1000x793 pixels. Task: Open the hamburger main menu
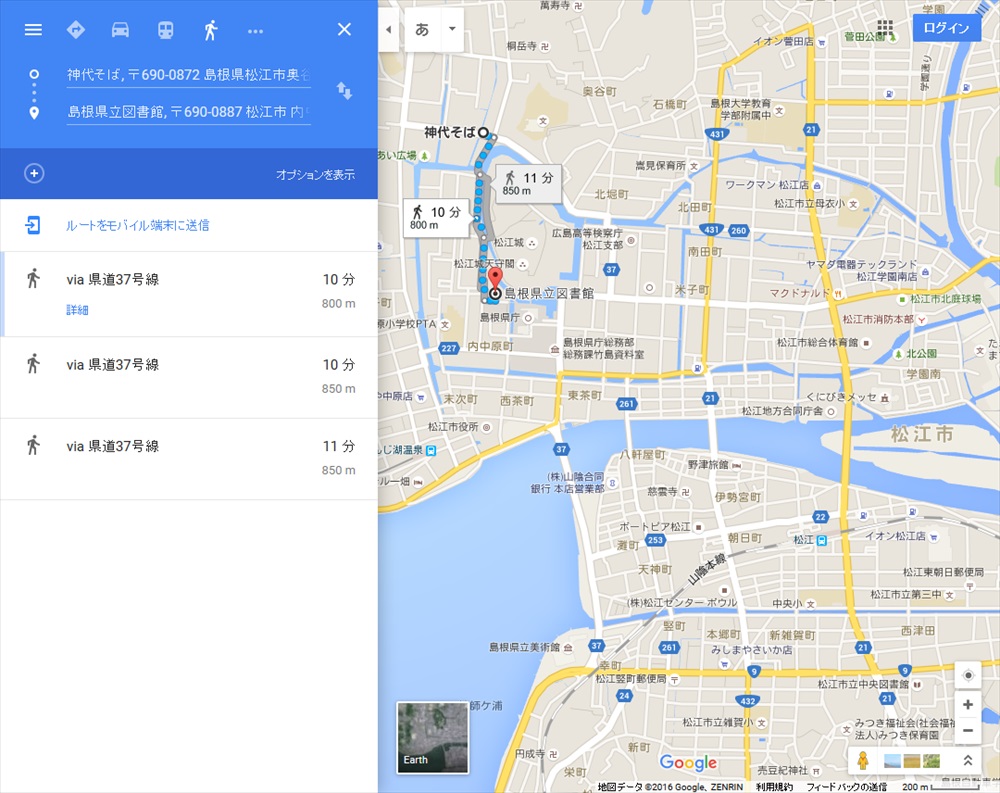point(33,30)
